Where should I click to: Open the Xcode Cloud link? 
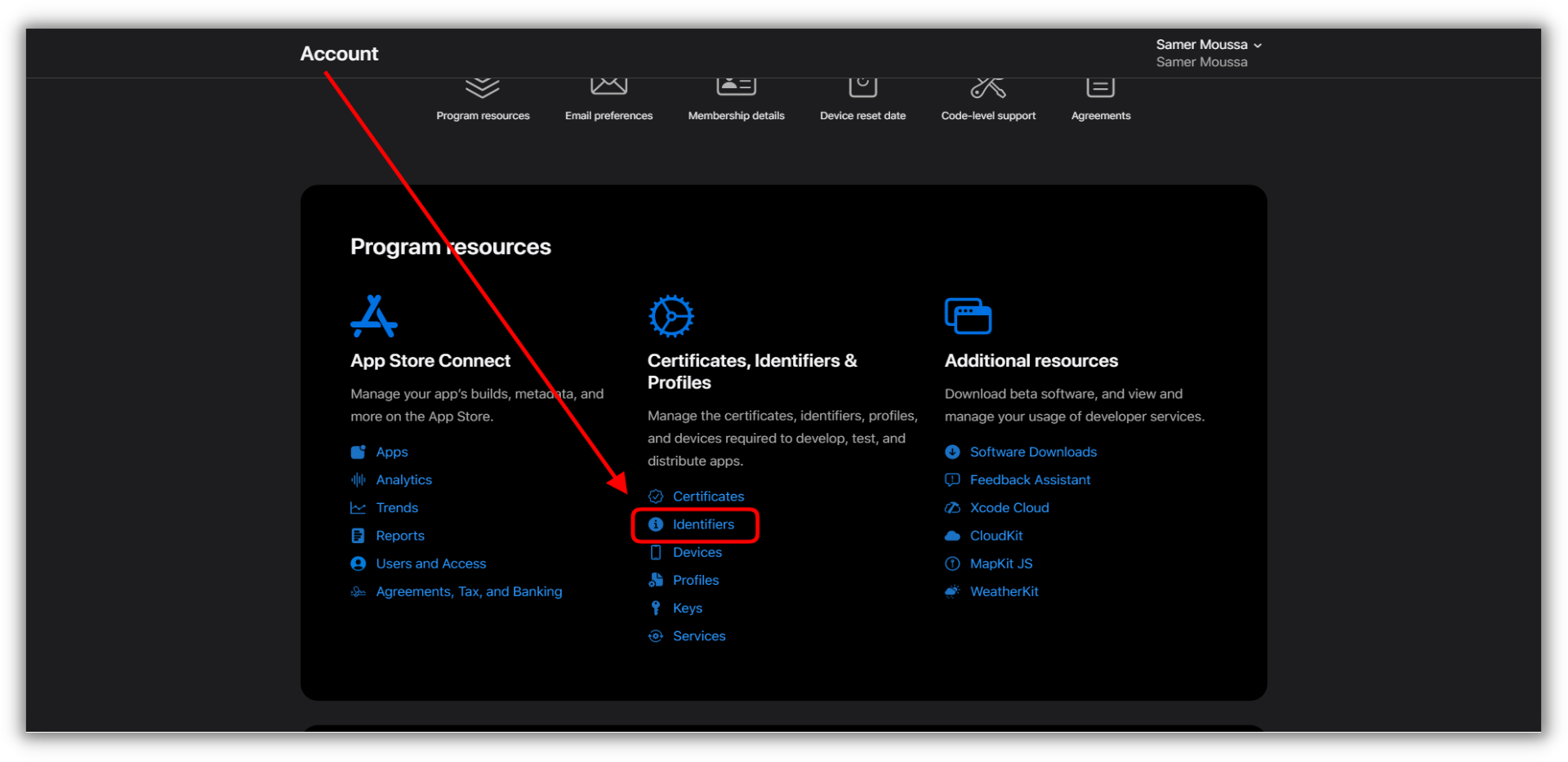[1009, 508]
